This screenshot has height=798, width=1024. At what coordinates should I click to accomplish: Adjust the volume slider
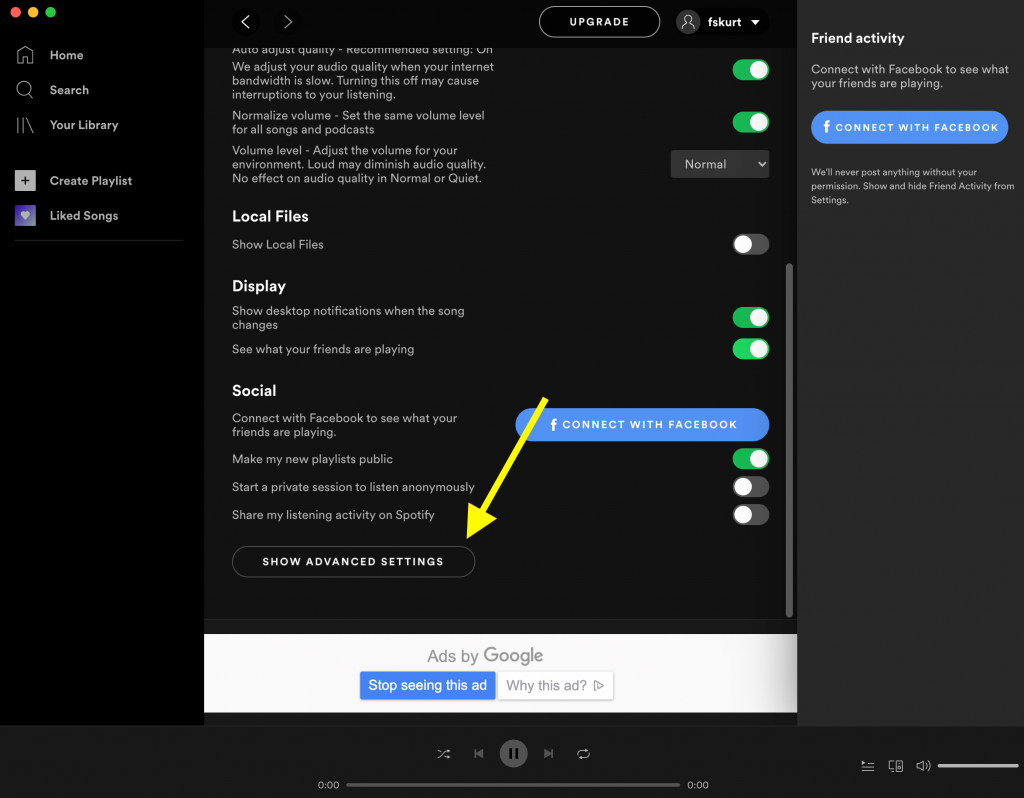click(x=978, y=766)
